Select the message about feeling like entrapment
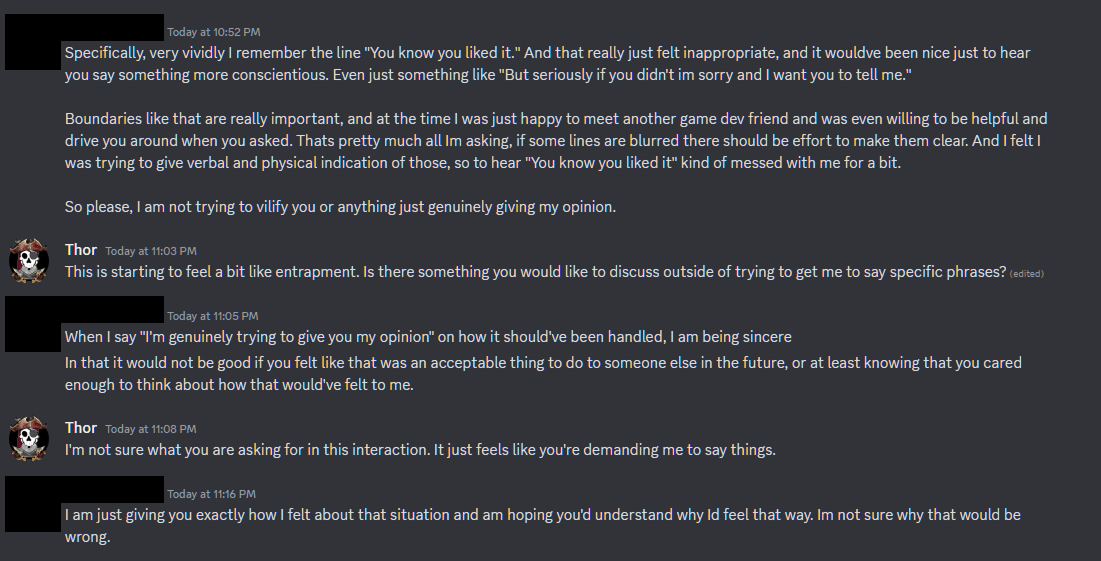 [536, 272]
